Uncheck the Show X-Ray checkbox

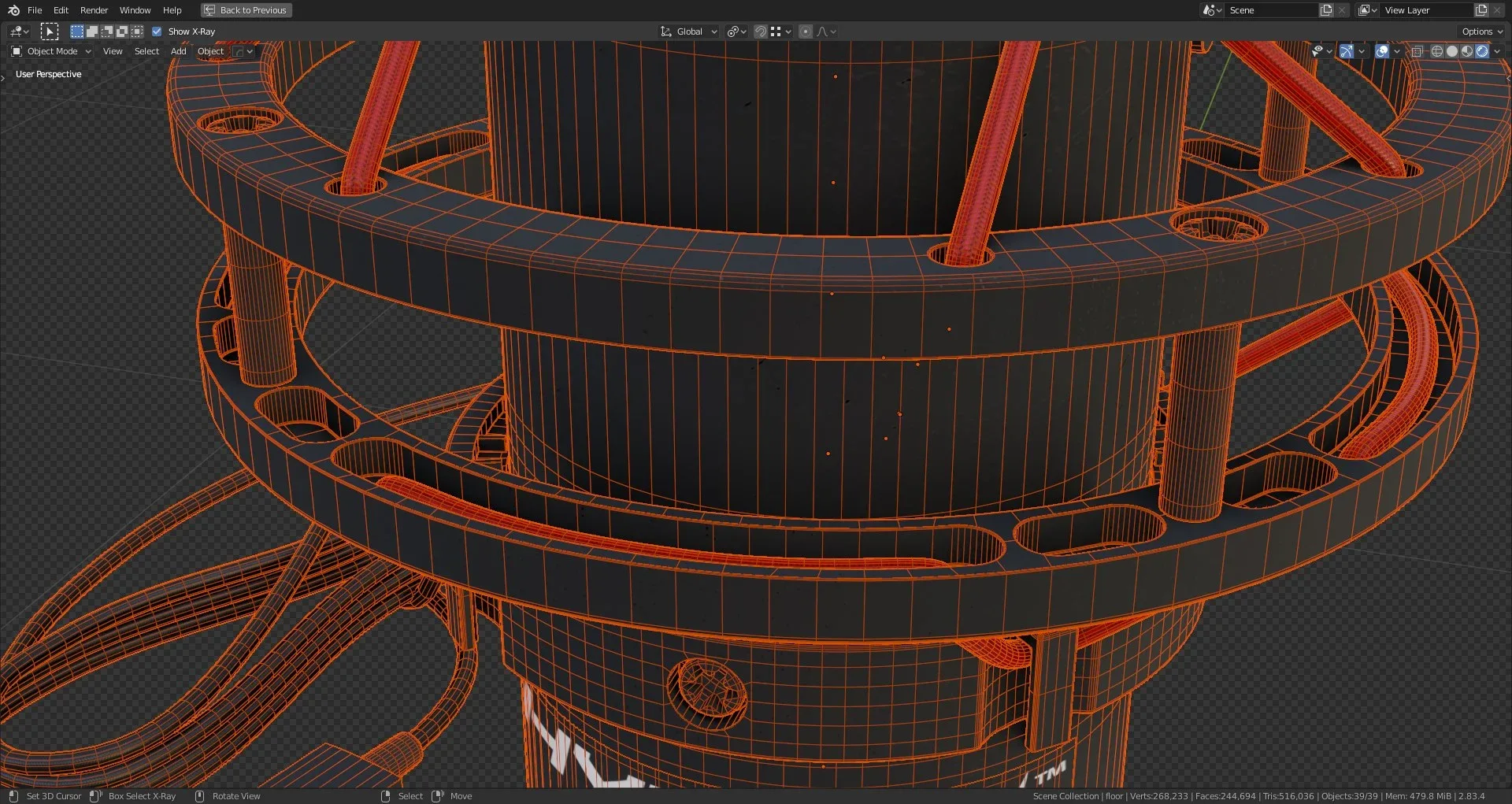point(157,31)
